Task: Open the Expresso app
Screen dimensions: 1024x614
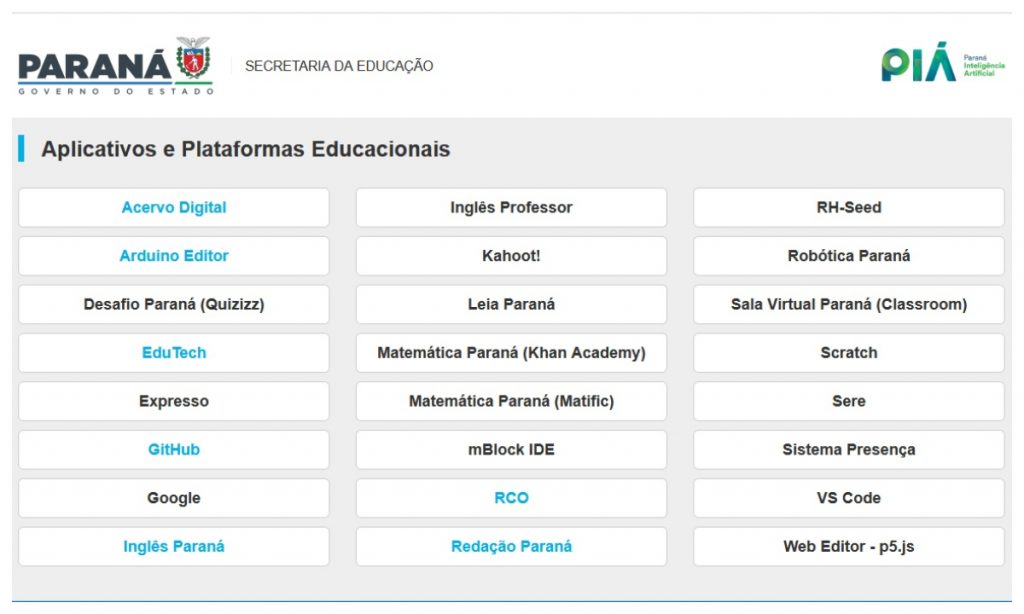Action: [x=174, y=401]
